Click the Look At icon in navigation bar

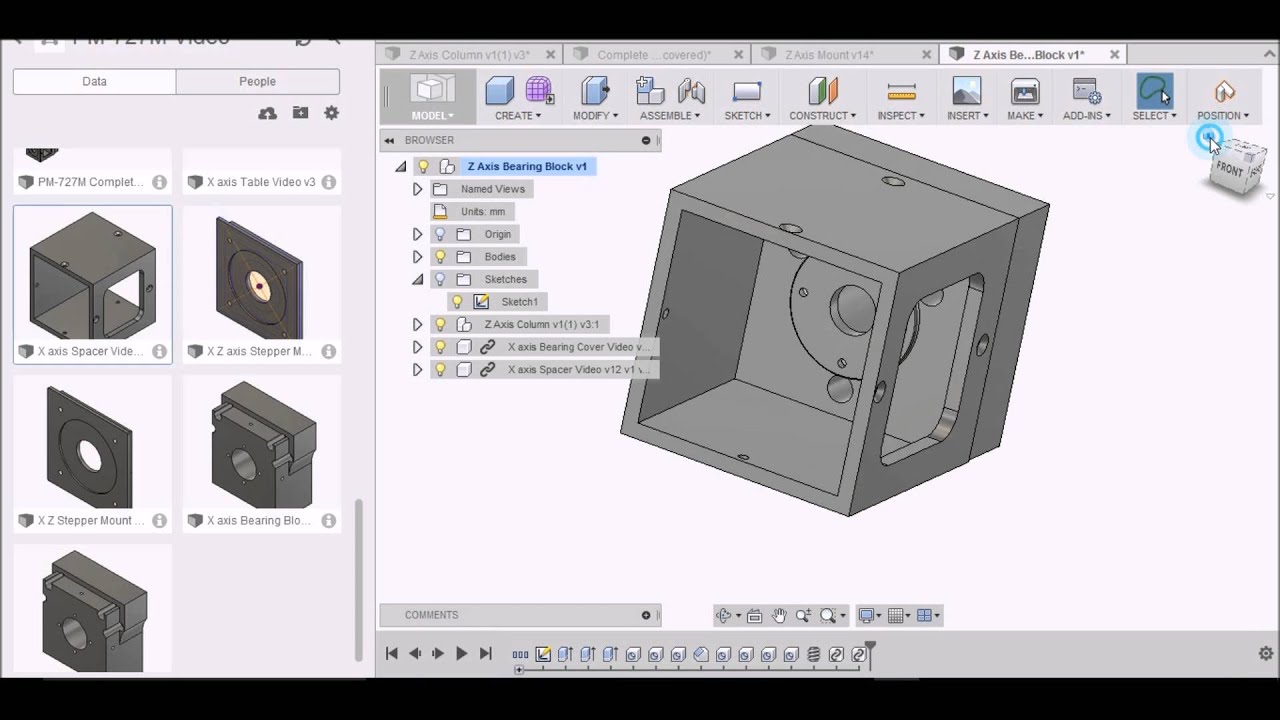point(754,616)
